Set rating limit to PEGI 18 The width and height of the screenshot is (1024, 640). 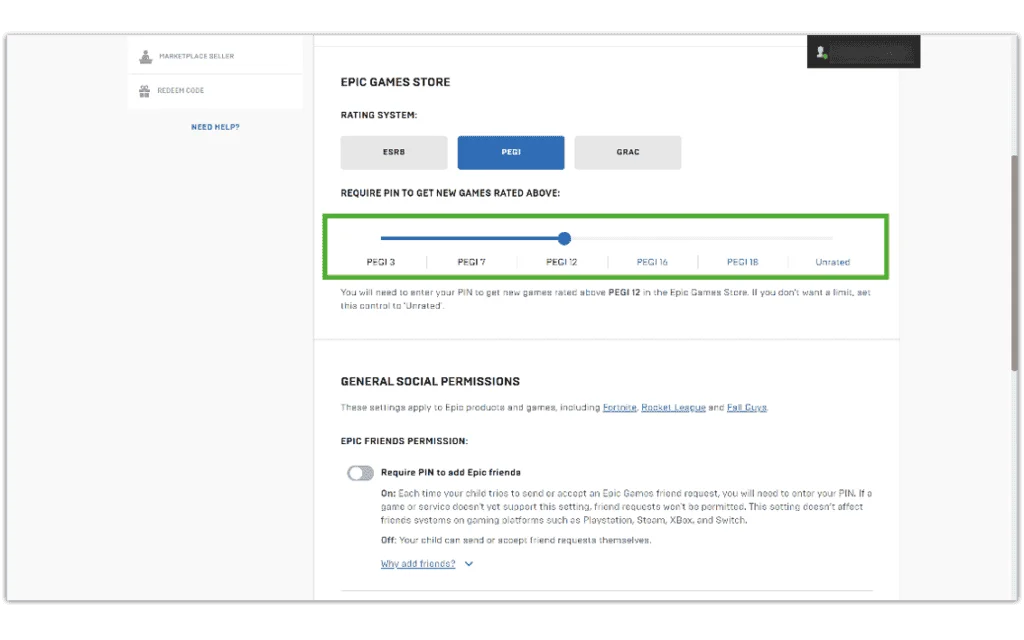(743, 262)
